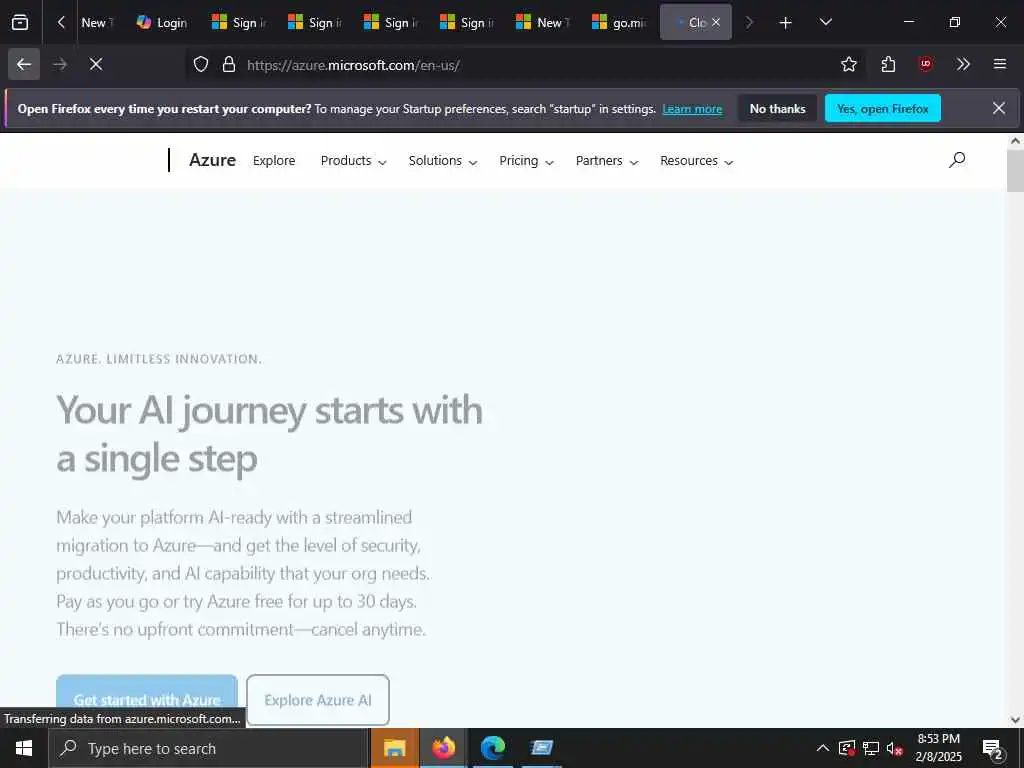Image resolution: width=1024 pixels, height=768 pixels.
Task: Open the list all tabs chevron
Action: 825,22
